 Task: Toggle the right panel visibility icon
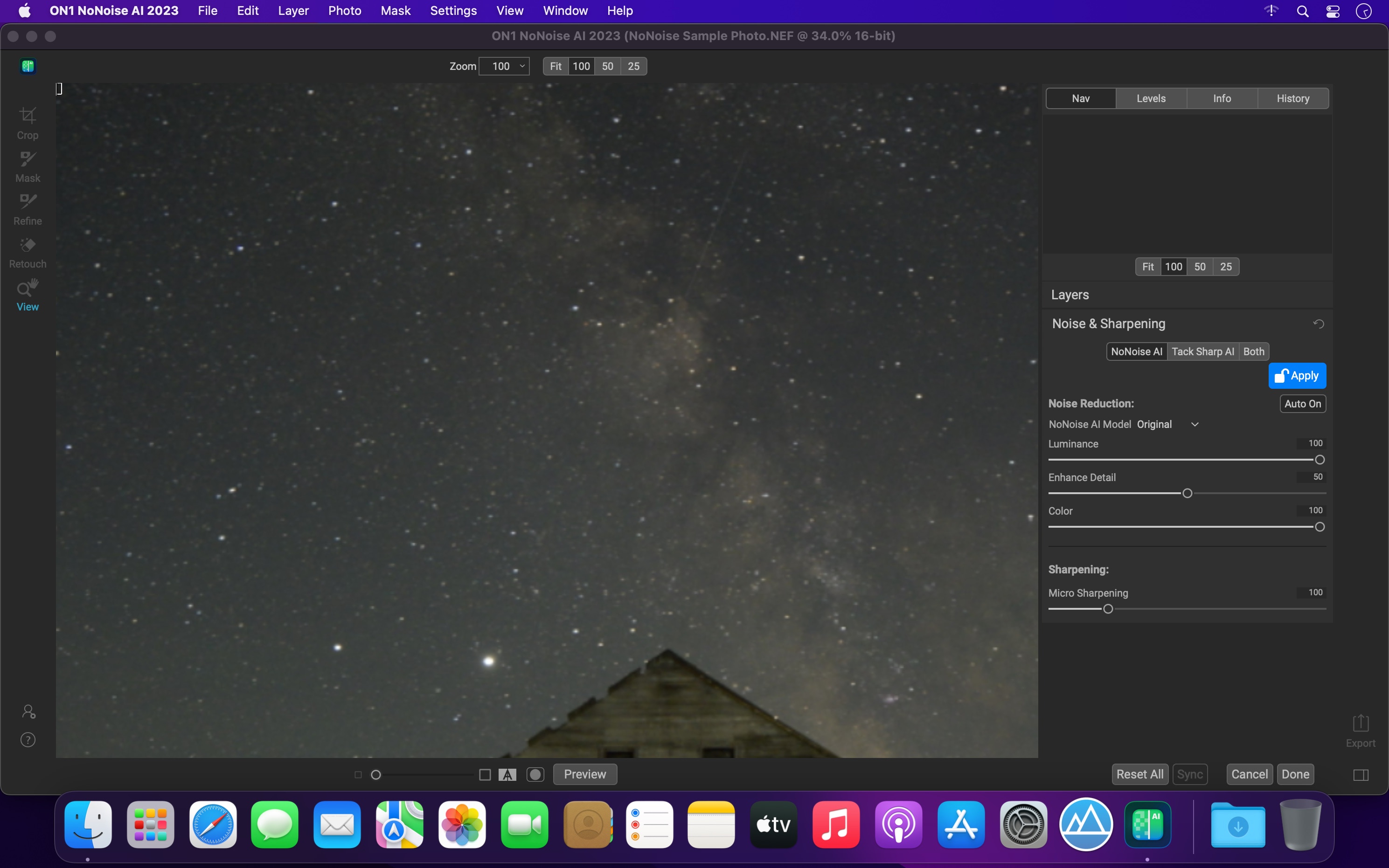pyautogui.click(x=1360, y=774)
